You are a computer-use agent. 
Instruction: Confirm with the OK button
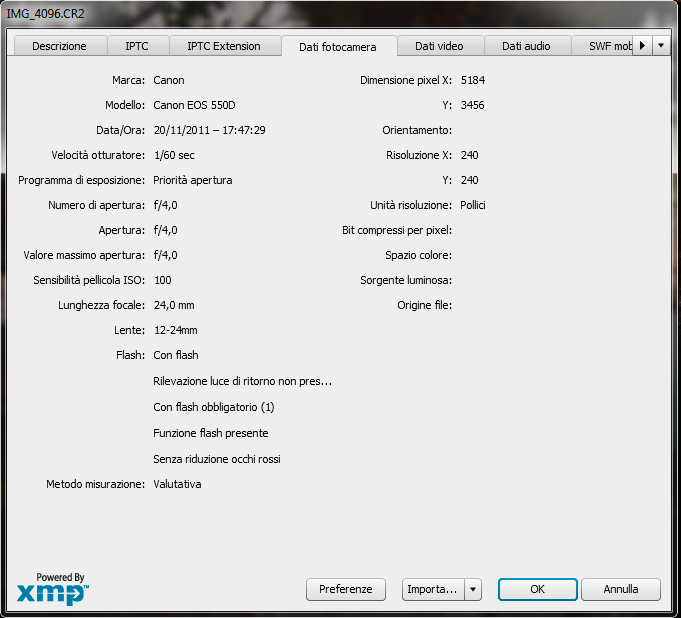[537, 589]
